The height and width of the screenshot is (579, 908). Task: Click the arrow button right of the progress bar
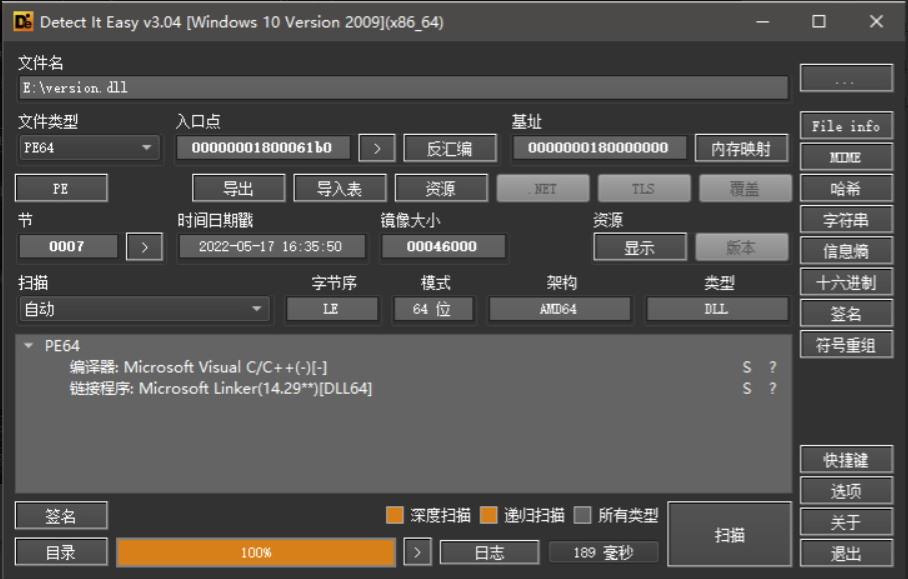[417, 552]
